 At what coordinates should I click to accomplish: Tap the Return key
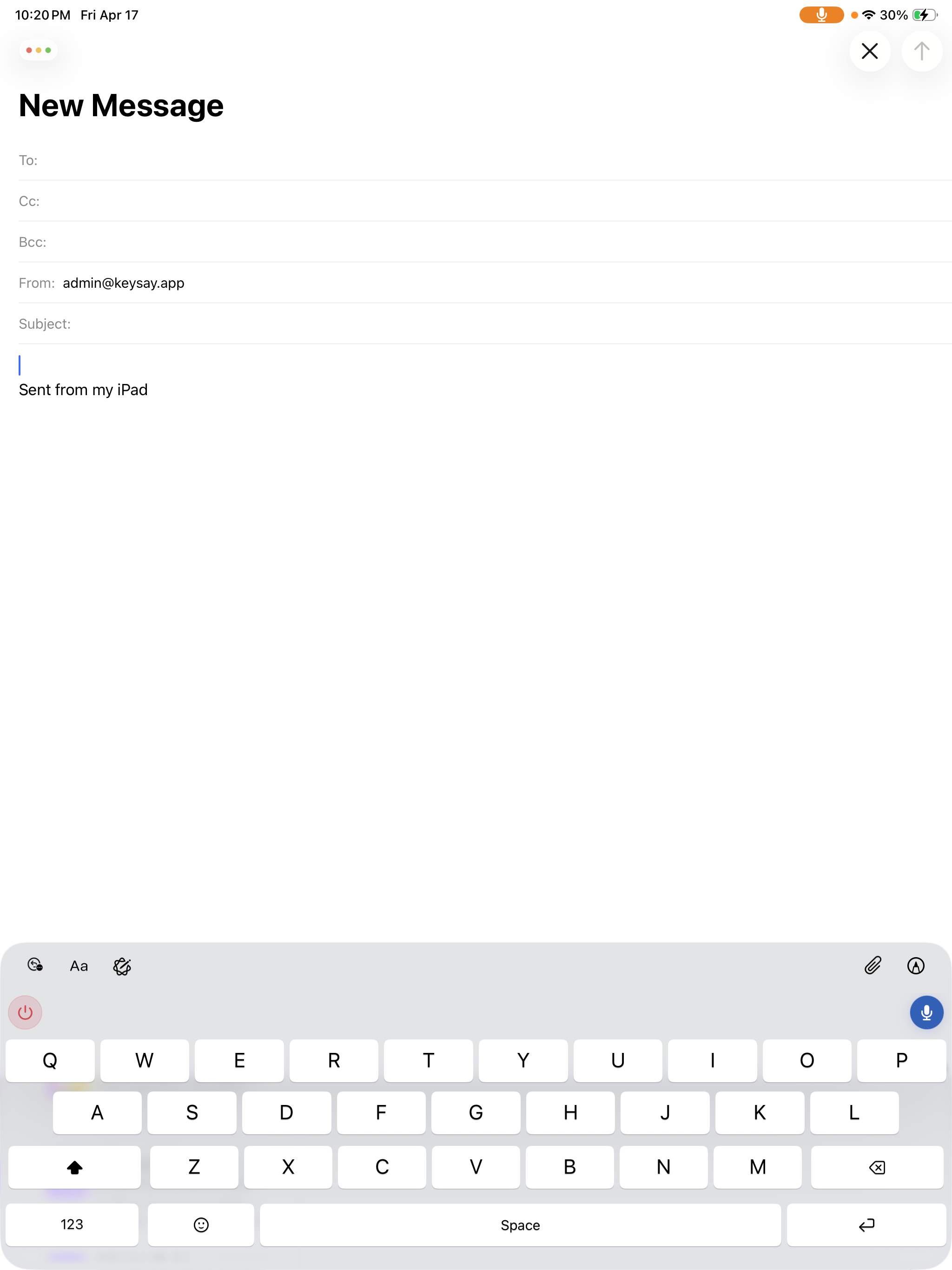pyautogui.click(x=866, y=1224)
